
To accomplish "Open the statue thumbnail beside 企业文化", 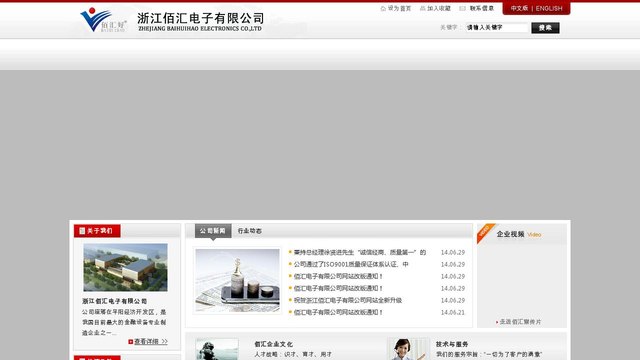I will pos(217,349).
